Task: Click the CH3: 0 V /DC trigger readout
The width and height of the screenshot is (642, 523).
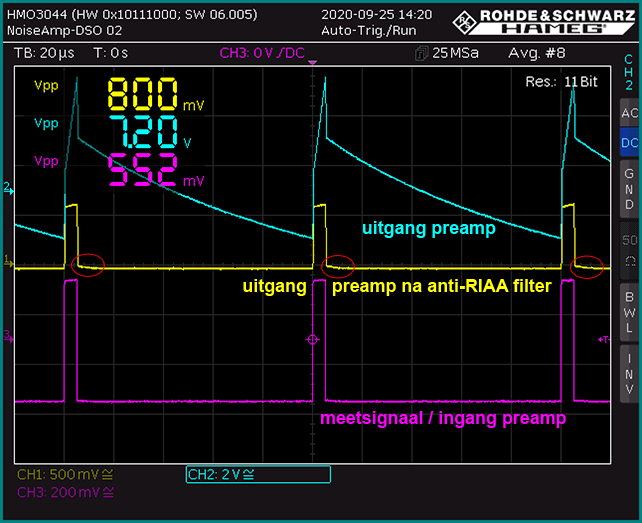Action: [x=262, y=53]
